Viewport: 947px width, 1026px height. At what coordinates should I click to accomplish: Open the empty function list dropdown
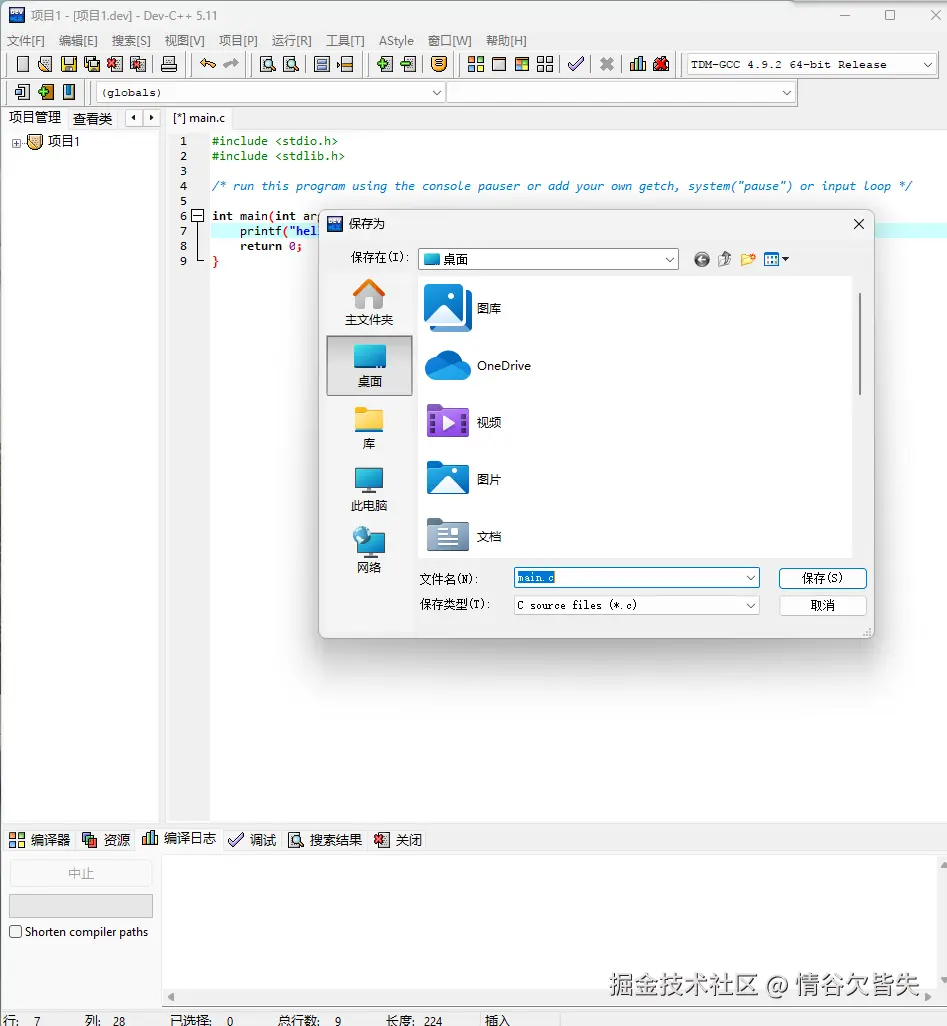click(x=621, y=93)
